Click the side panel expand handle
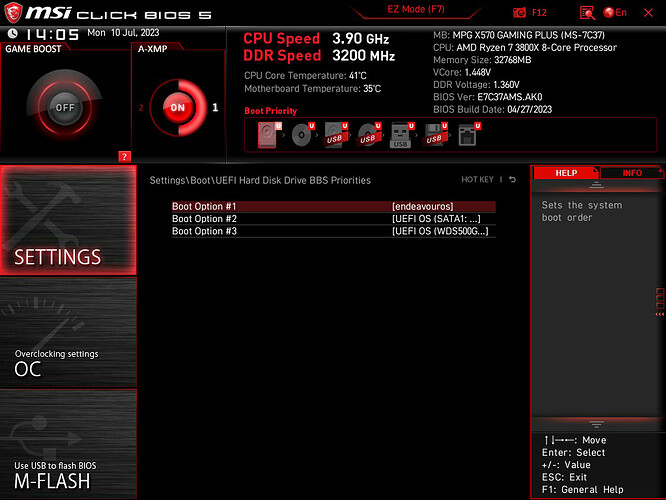This screenshot has width=666, height=500. click(660, 302)
